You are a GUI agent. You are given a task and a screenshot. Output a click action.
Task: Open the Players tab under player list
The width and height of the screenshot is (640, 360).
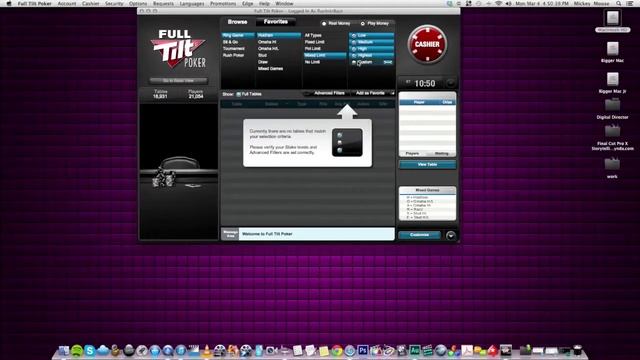click(x=412, y=153)
